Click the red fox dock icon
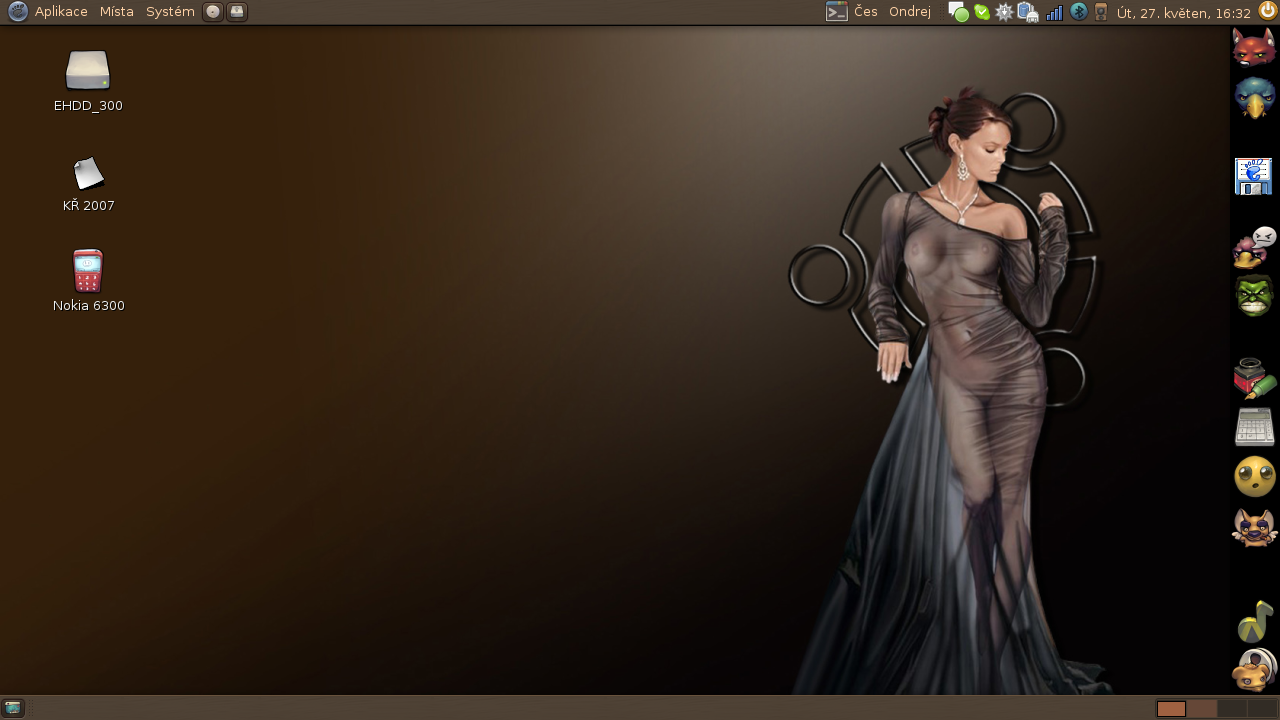Viewport: 1280px width, 720px height. pos(1254,47)
